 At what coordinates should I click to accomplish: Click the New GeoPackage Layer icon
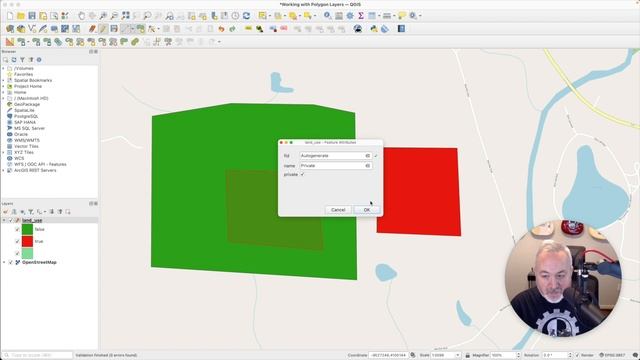click(x=21, y=29)
